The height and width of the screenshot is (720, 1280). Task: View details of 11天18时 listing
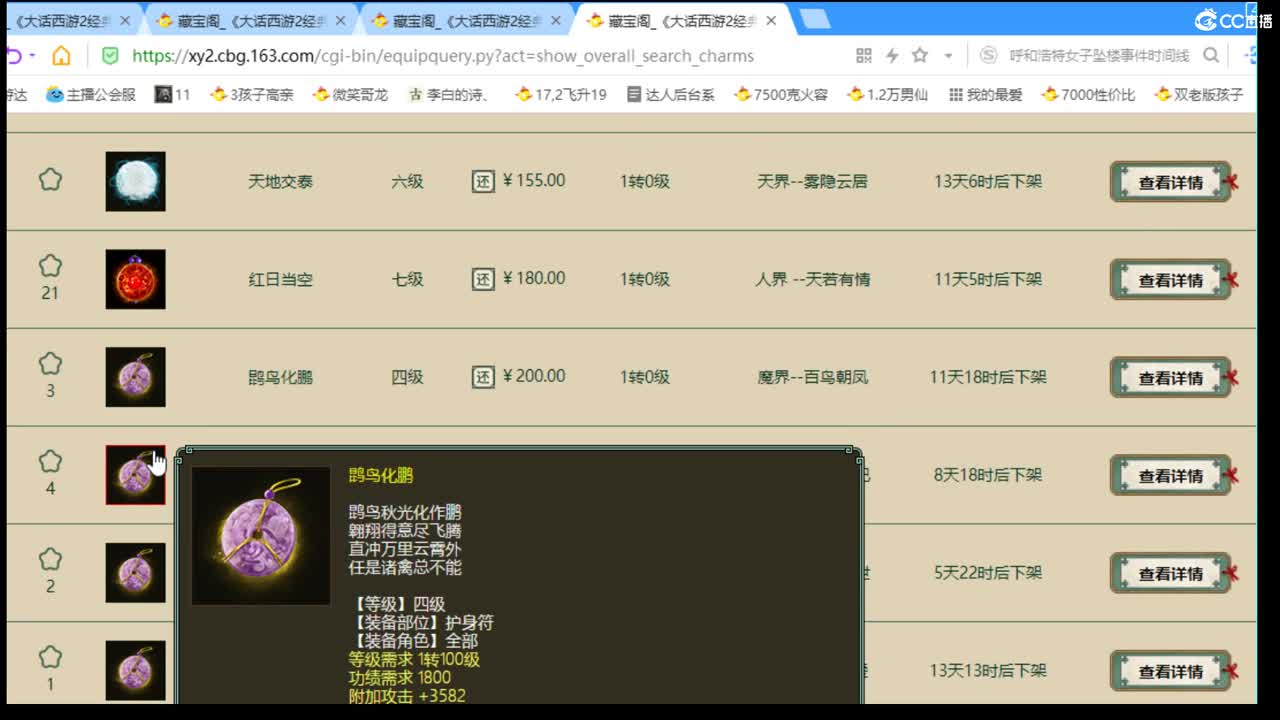pos(1170,378)
